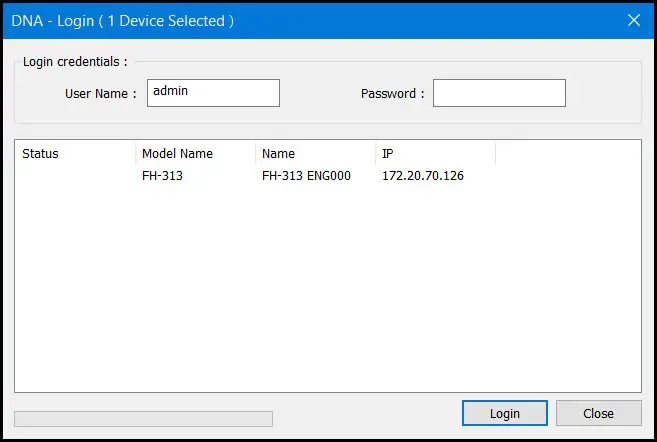Click the Close button beside Login
The height and width of the screenshot is (442, 657).
tap(598, 413)
